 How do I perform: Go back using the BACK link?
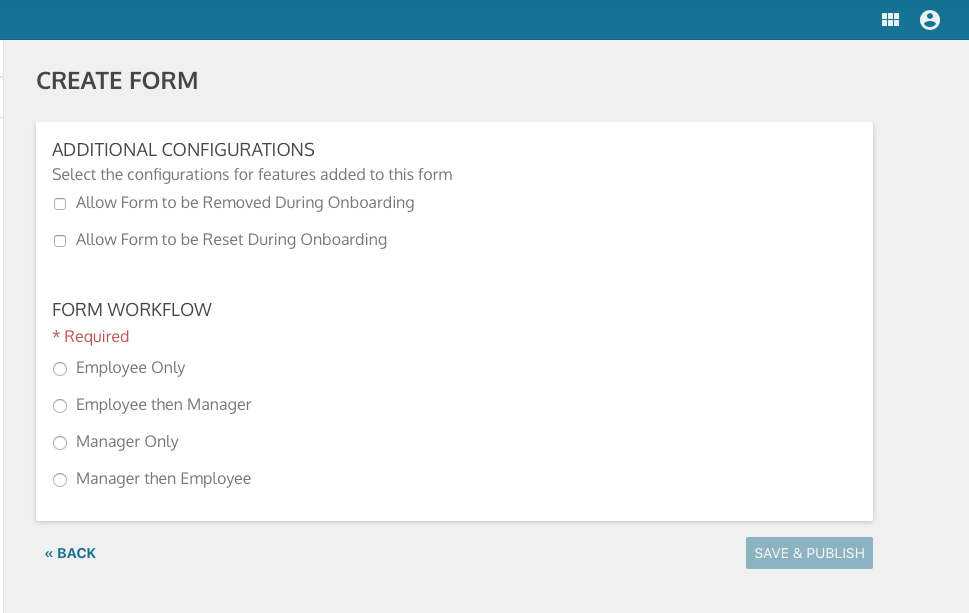(71, 552)
